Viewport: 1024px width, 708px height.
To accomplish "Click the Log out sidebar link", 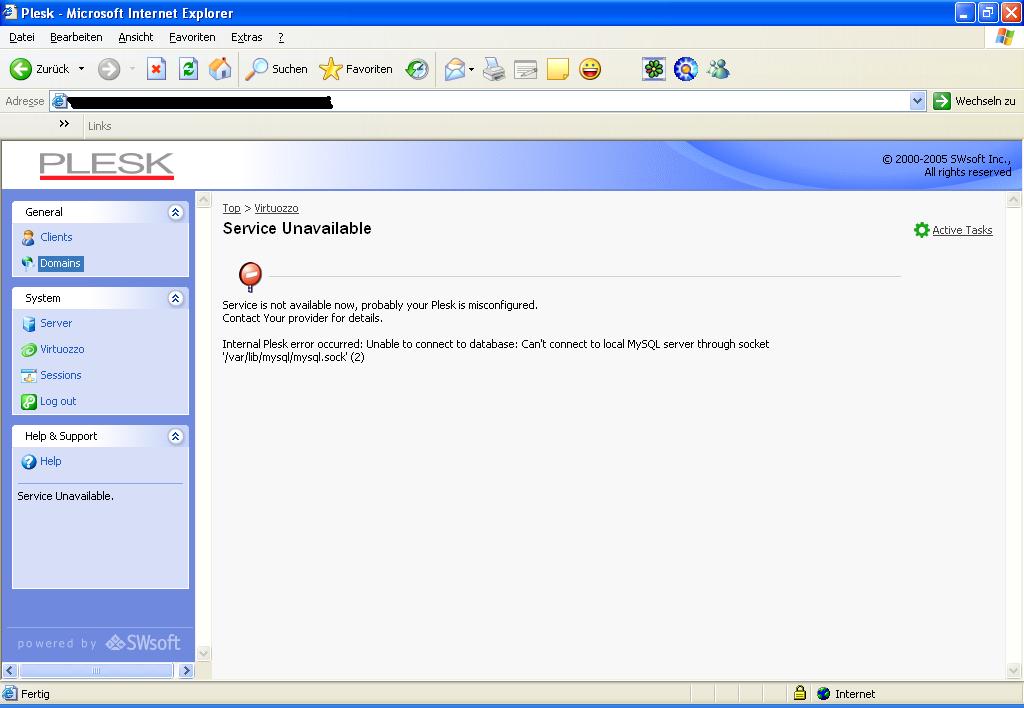I will (58, 402).
